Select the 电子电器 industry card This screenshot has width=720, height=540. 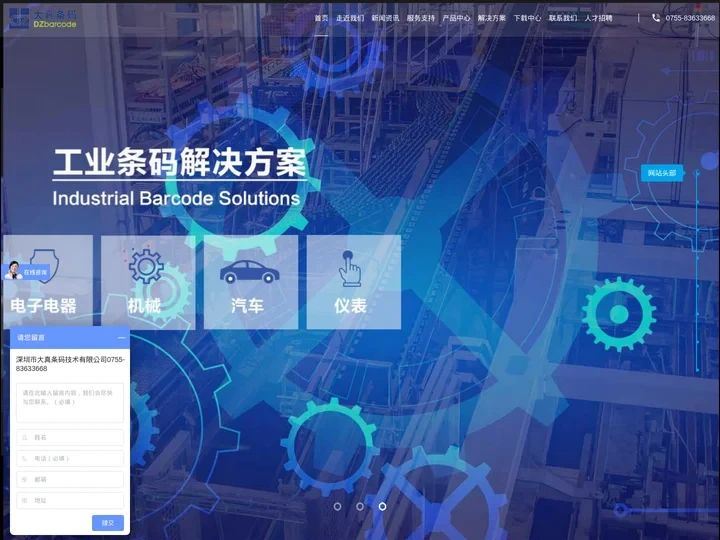46,282
